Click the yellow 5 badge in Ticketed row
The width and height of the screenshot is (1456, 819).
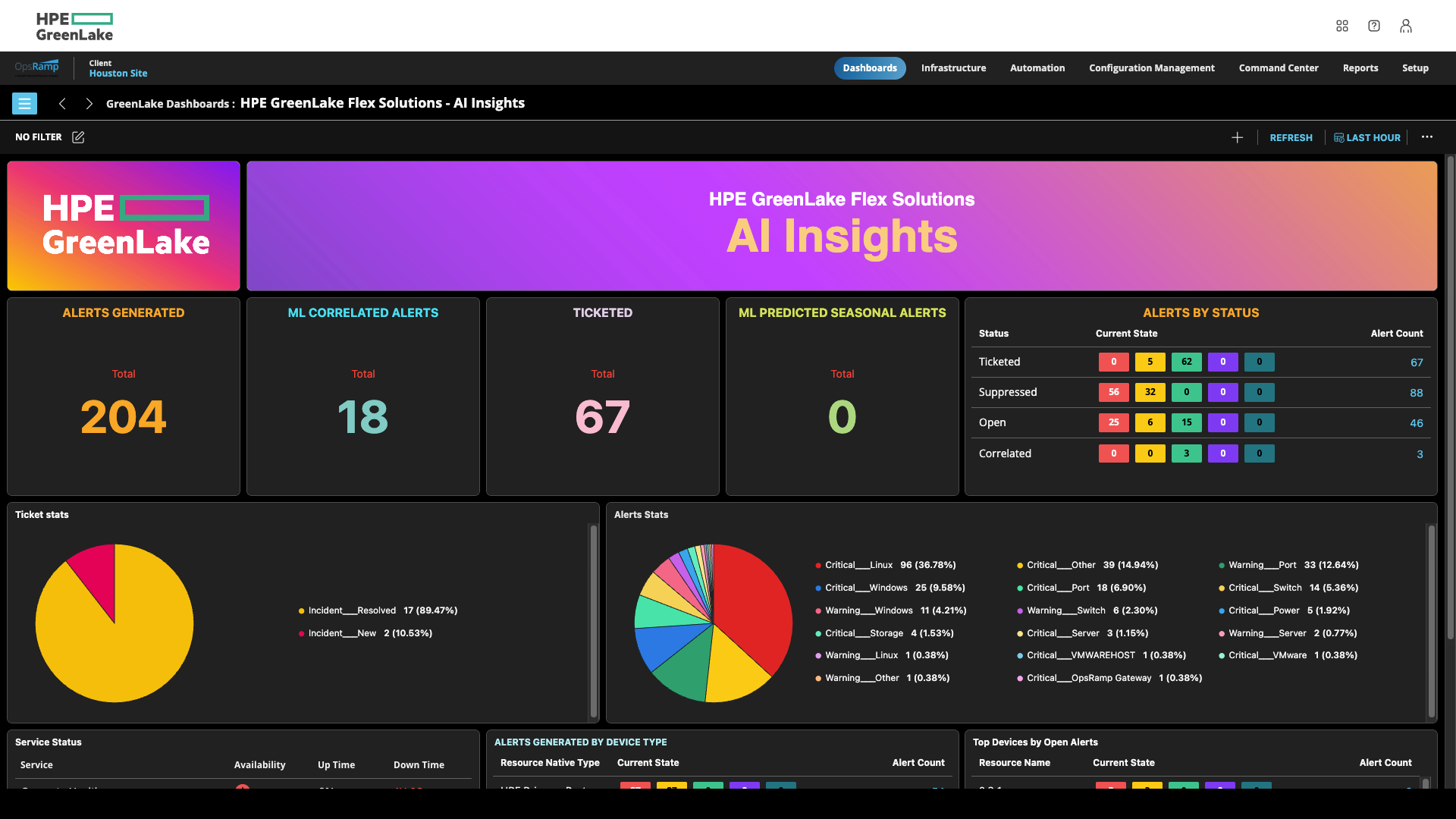coord(1150,362)
